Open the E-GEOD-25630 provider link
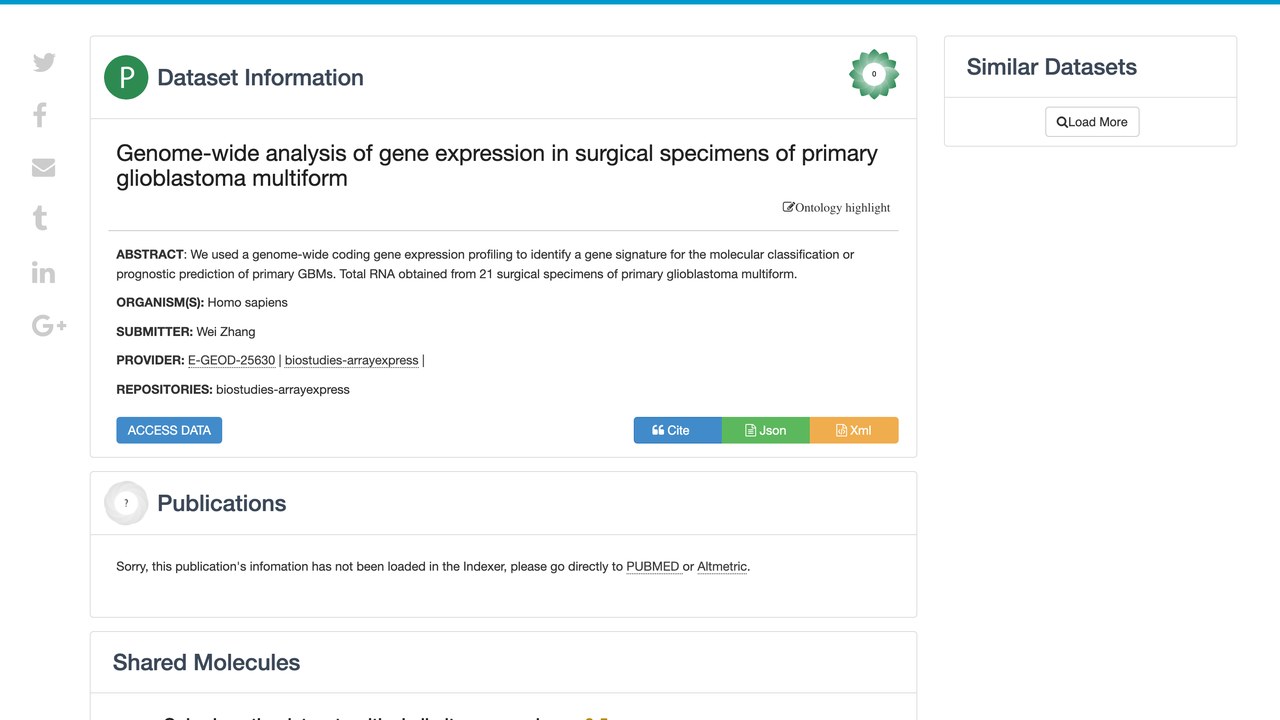 231,360
